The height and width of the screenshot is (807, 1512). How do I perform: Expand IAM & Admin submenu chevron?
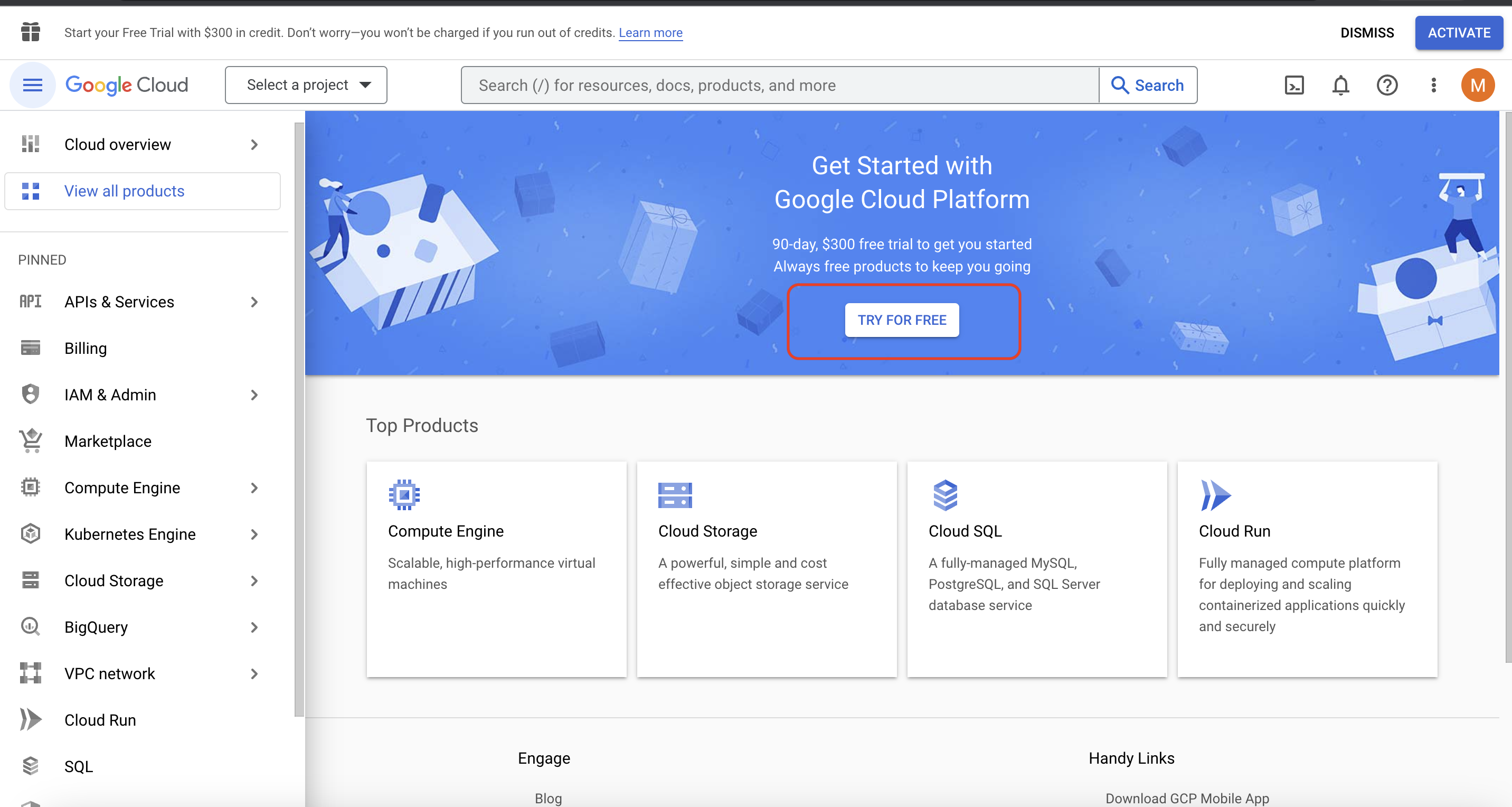point(254,395)
